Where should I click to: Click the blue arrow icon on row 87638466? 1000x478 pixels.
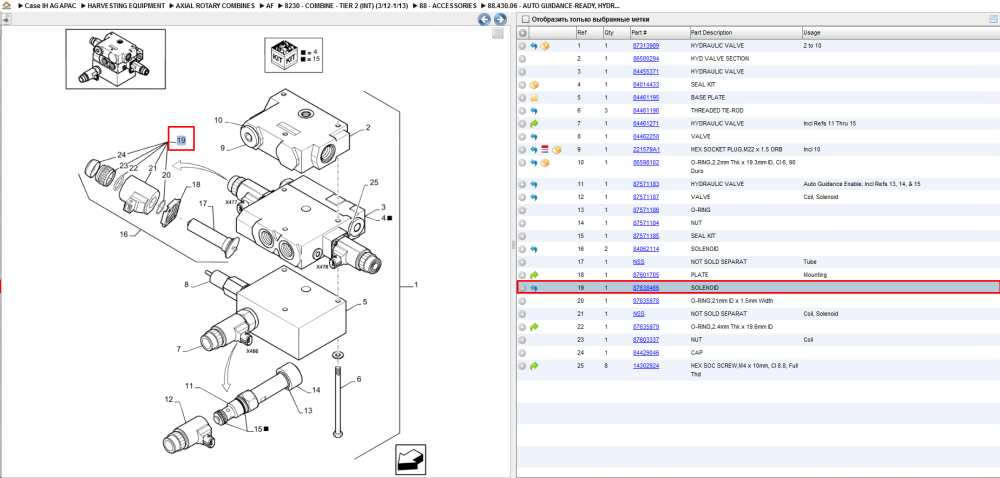pos(534,288)
